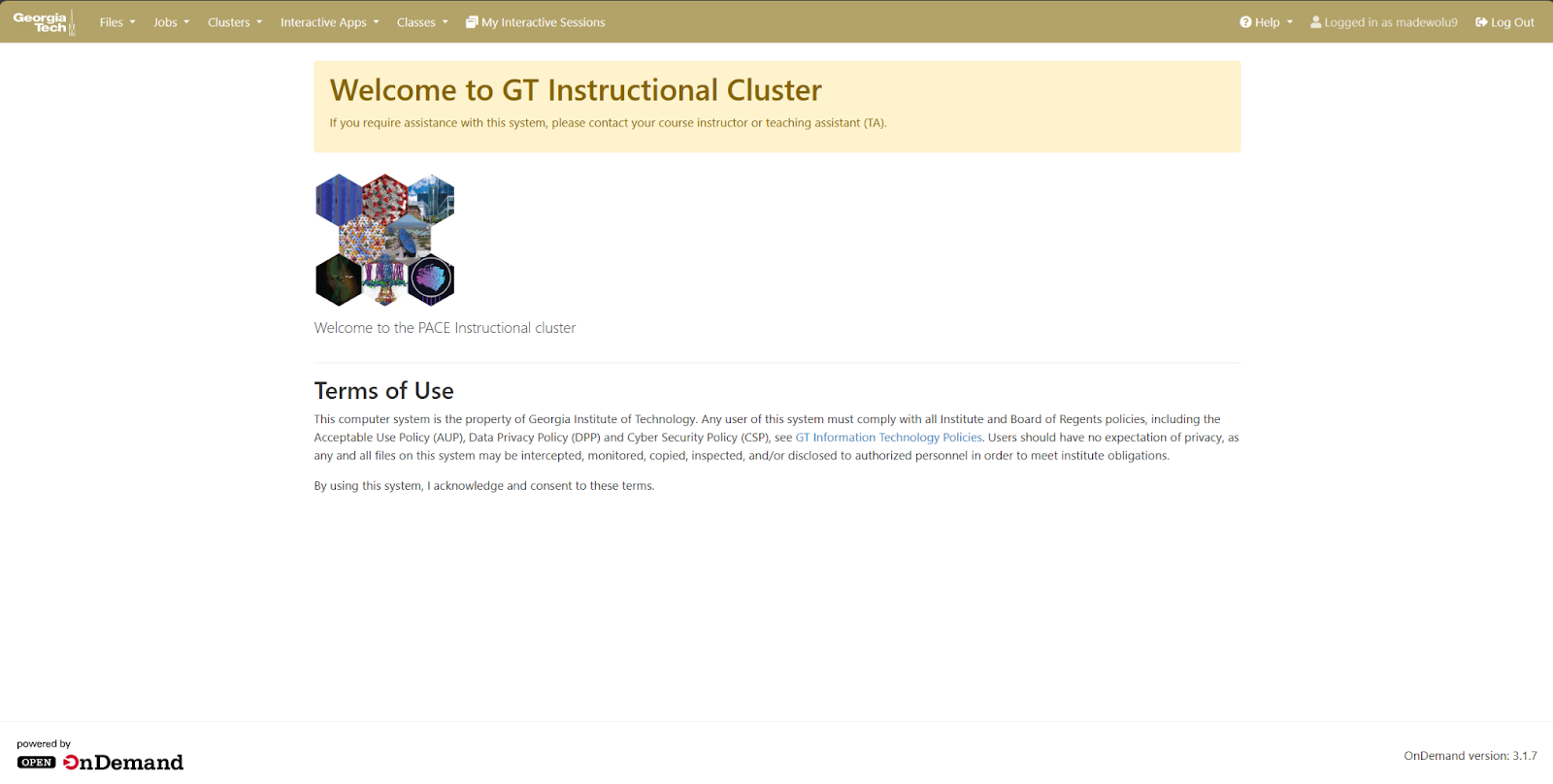This screenshot has width=1553, height=784.
Task: Expand the Jobs menu
Action: [171, 22]
